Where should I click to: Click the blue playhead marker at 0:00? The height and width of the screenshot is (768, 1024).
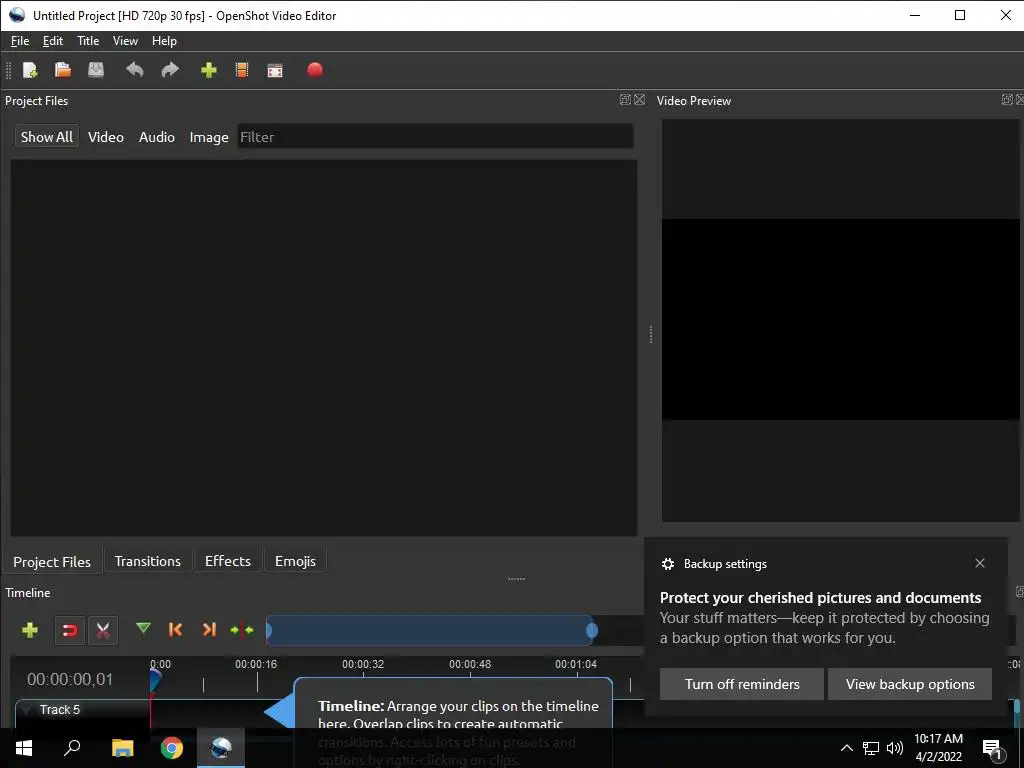click(155, 680)
